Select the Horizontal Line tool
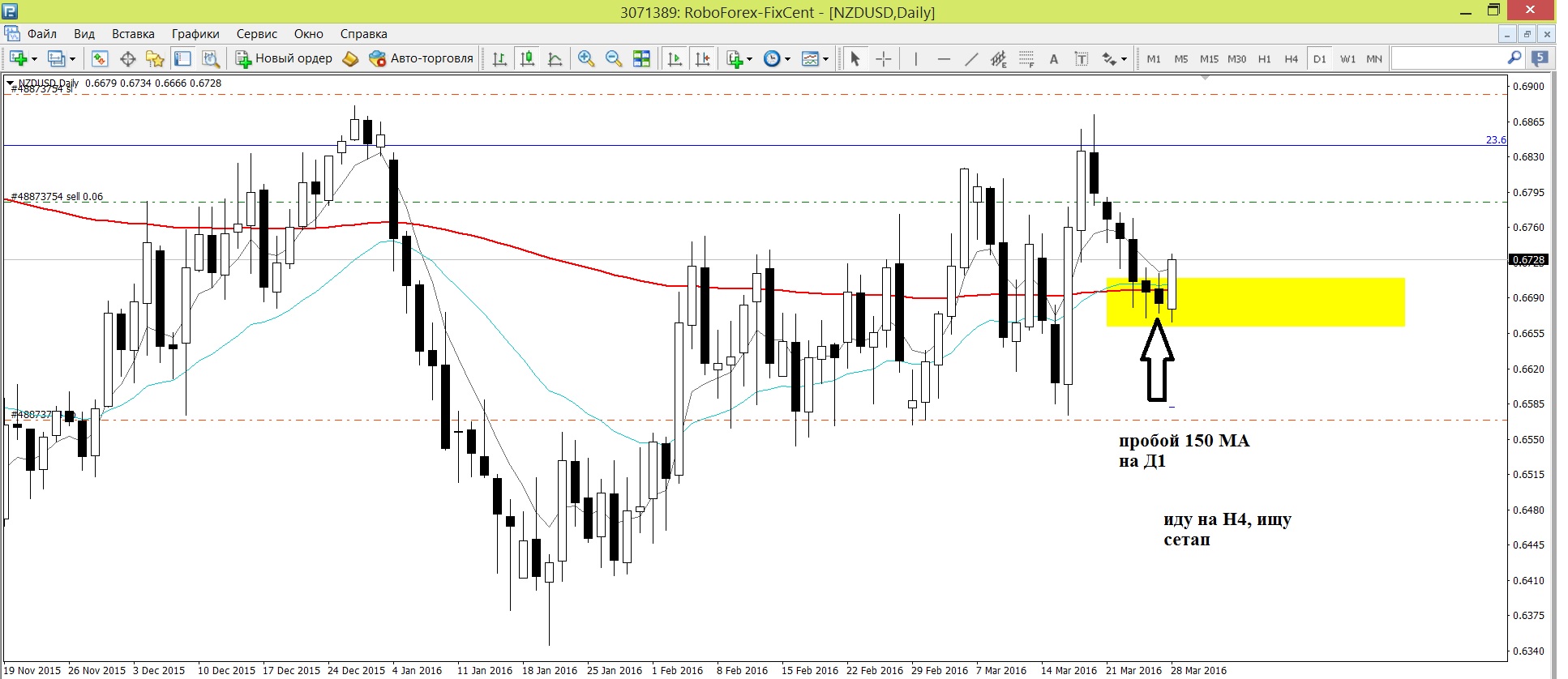This screenshot has width=1568, height=679. pyautogui.click(x=944, y=58)
